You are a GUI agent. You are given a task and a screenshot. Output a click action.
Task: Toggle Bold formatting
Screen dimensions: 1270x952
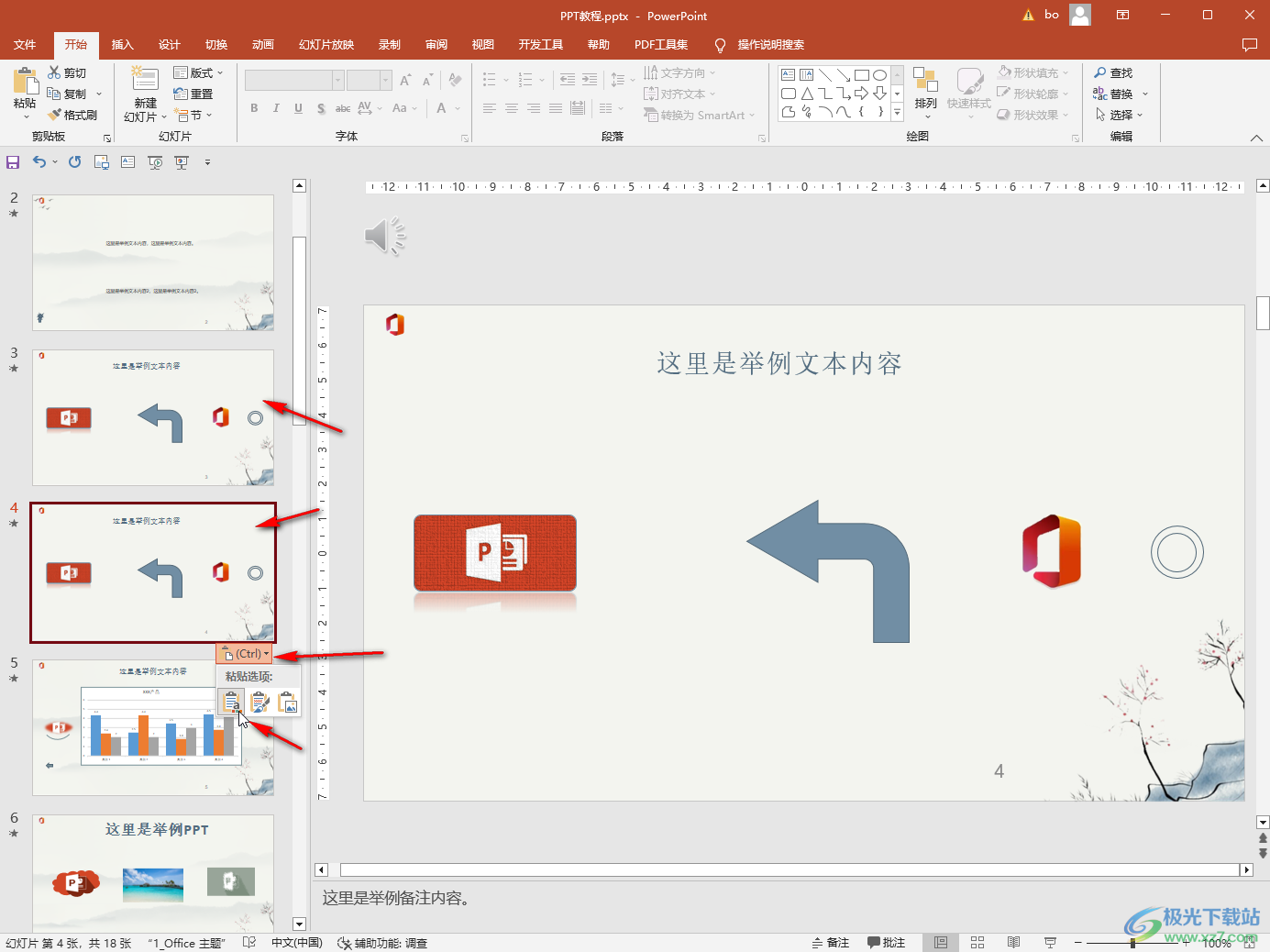[254, 108]
